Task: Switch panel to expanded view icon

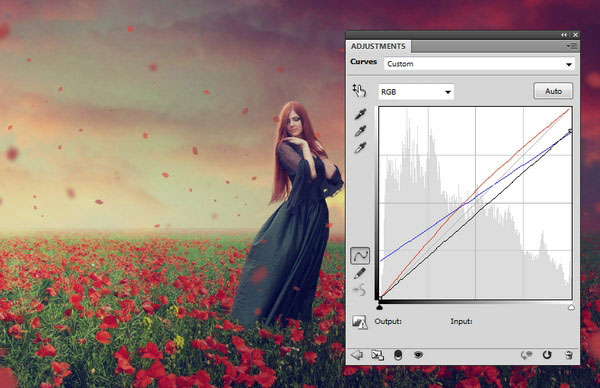Action: tap(378, 355)
